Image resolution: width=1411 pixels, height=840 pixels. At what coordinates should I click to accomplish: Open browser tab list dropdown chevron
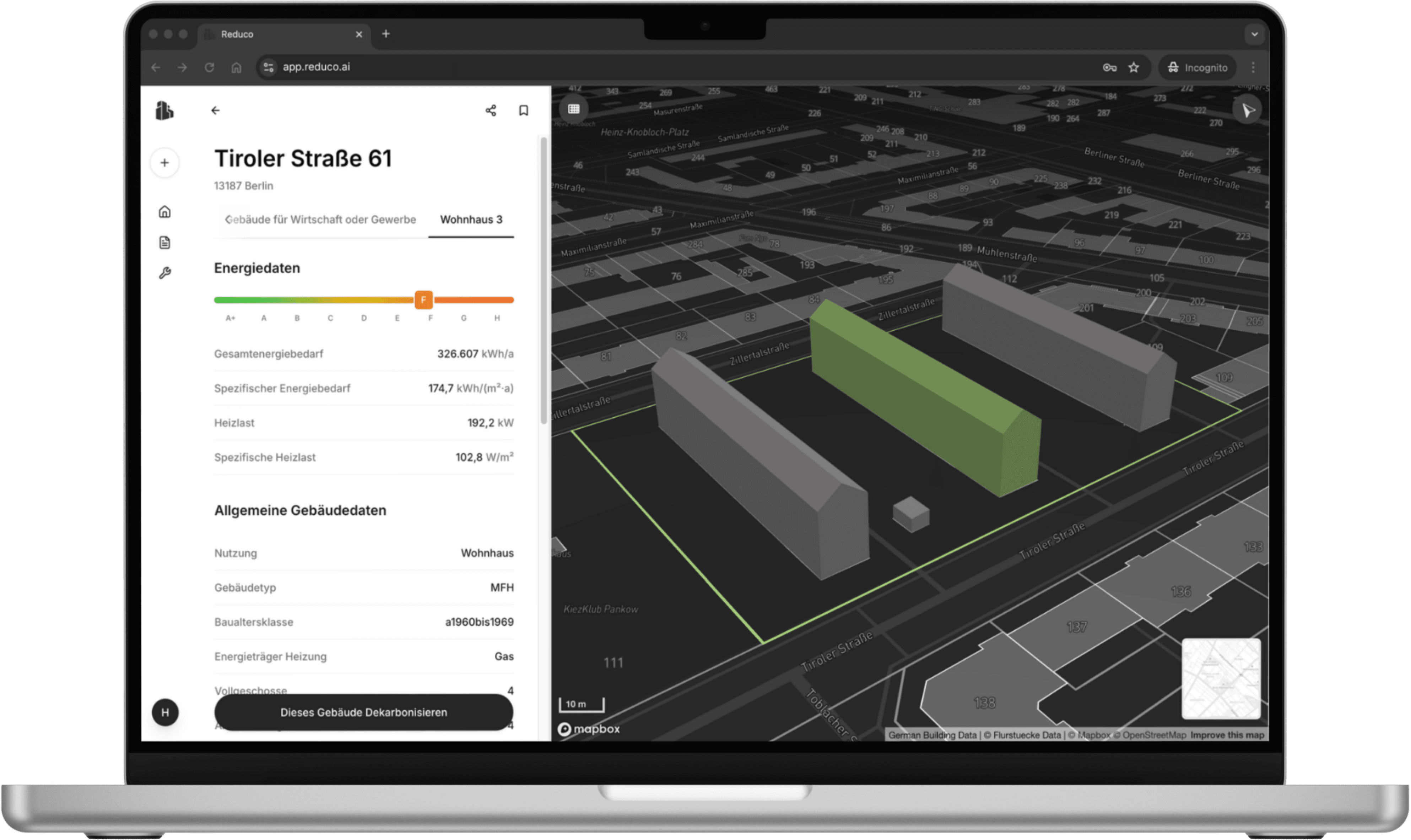[x=1254, y=34]
